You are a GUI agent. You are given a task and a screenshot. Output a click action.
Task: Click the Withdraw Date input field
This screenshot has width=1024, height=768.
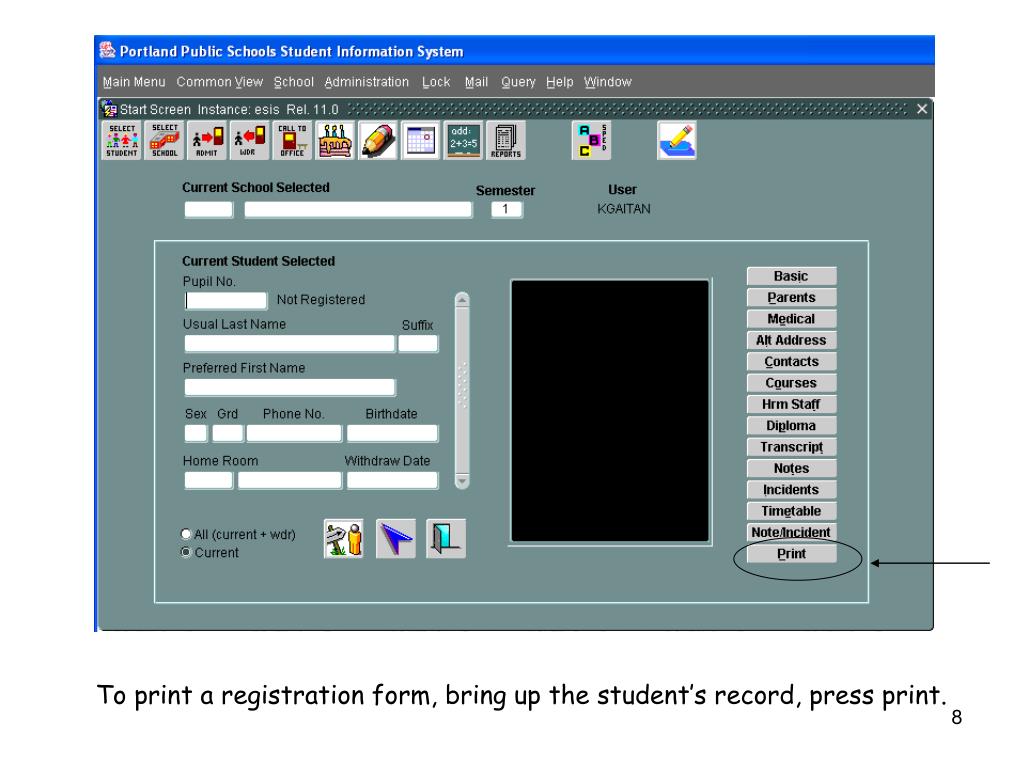tap(392, 480)
